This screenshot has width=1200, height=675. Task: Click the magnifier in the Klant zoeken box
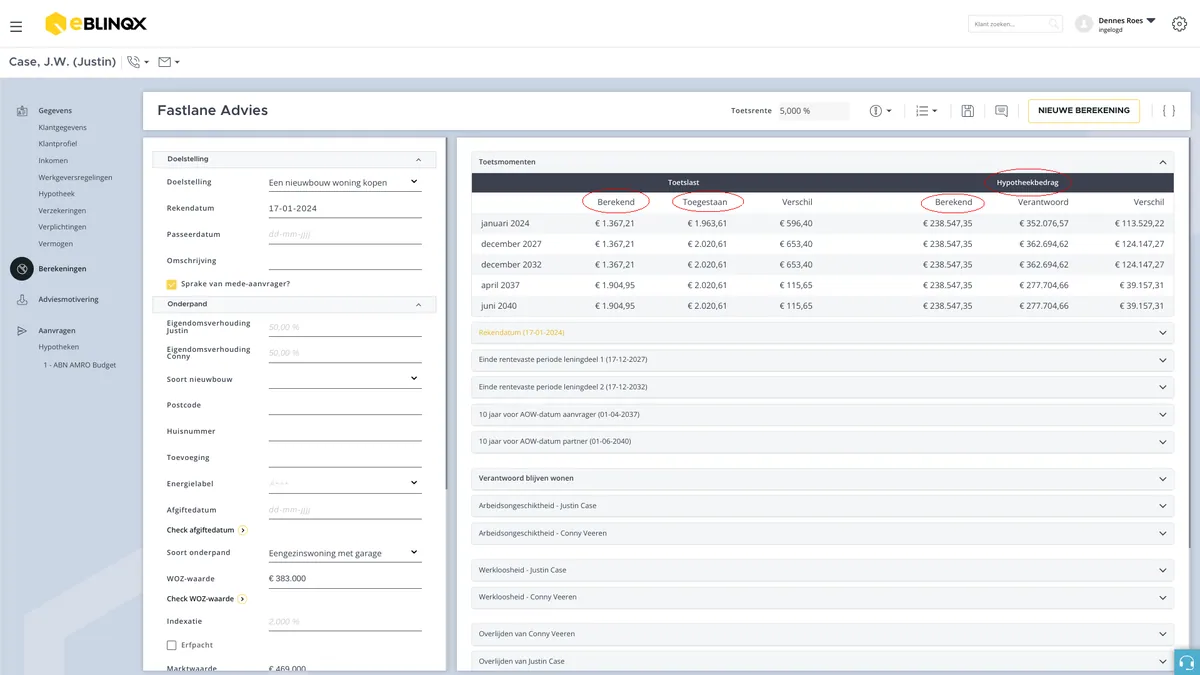1053,24
